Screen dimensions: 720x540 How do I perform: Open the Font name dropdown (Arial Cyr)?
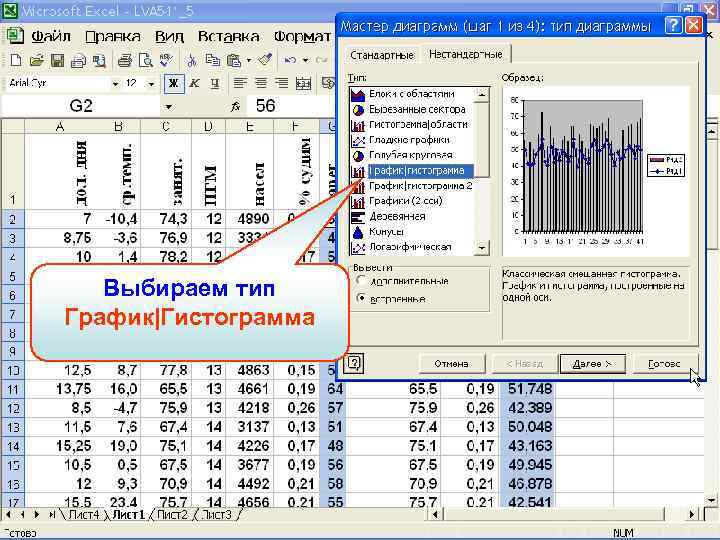click(115, 84)
